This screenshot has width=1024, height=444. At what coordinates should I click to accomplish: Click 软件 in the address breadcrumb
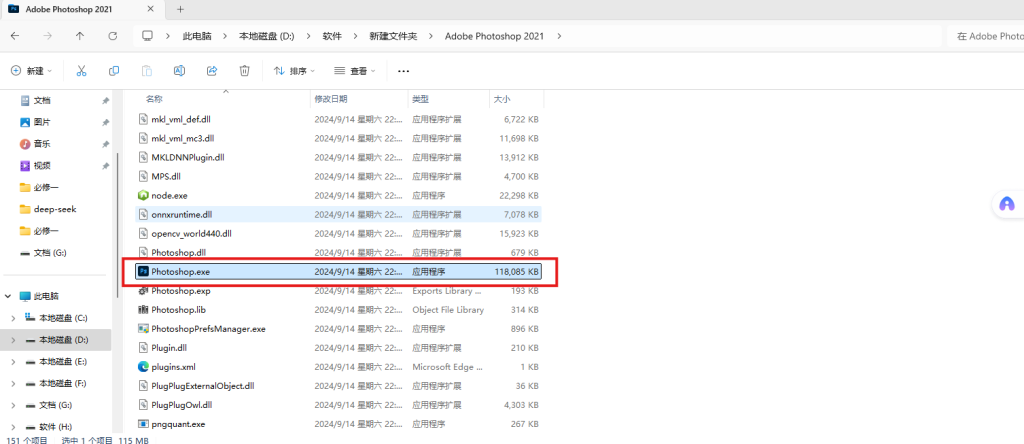coord(332,36)
